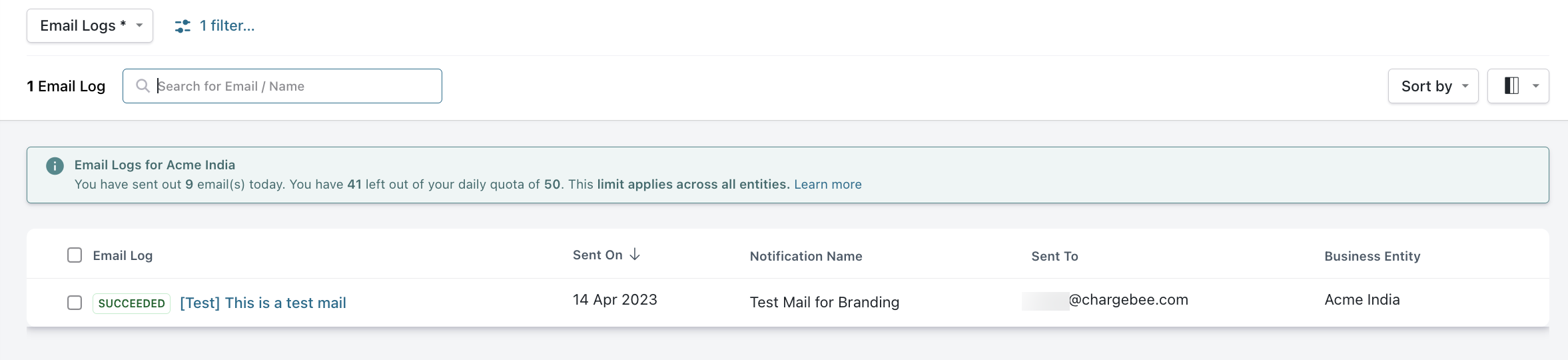The width and height of the screenshot is (1568, 360).
Task: Click the Sent On sort arrow
Action: point(635,255)
